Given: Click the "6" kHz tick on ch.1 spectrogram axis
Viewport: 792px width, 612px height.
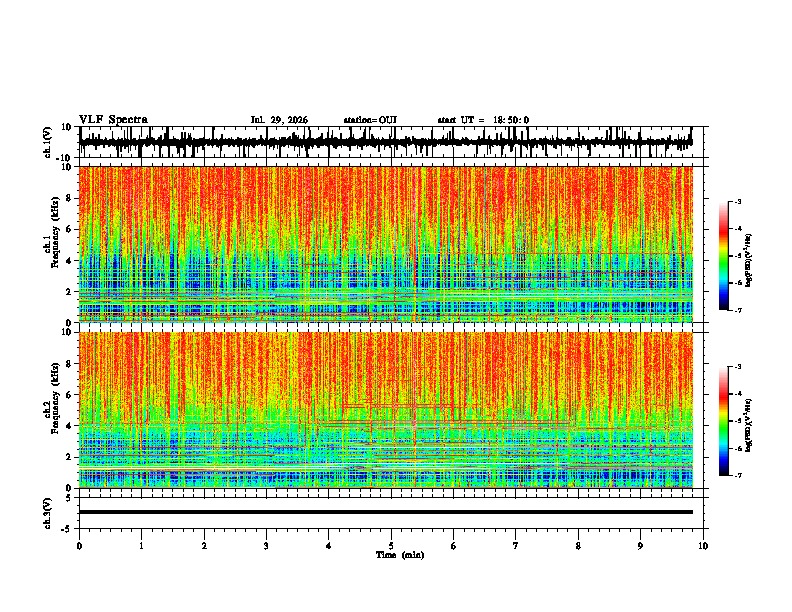Looking at the screenshot, I should click(70, 229).
